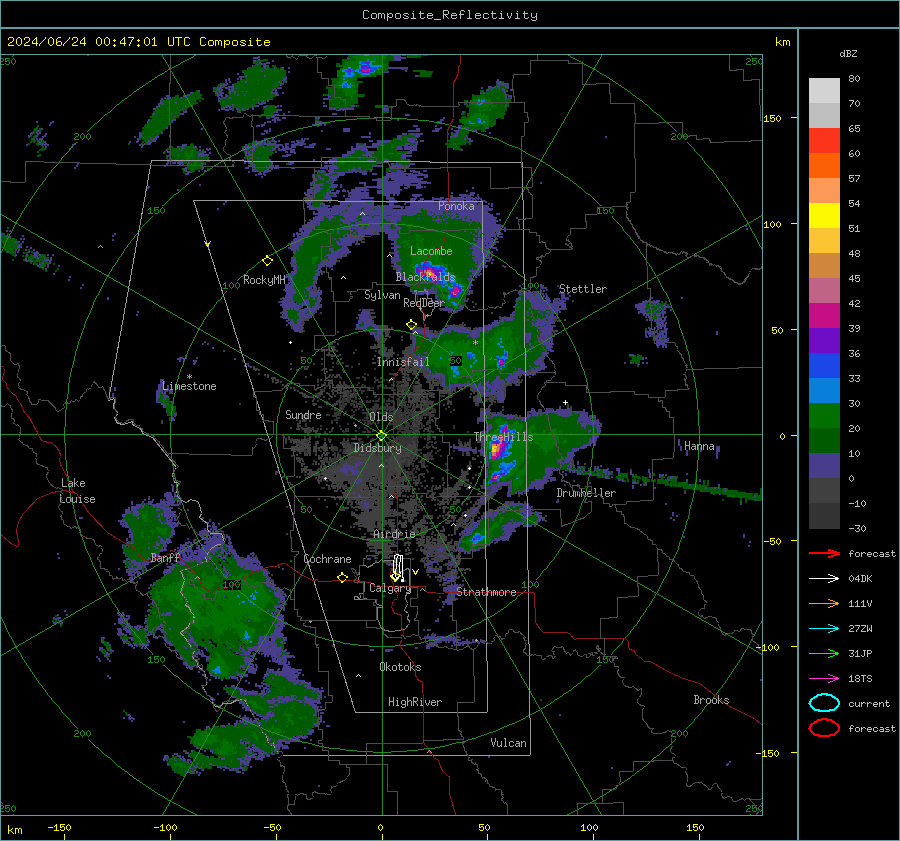Click the Ponoka city label
This screenshot has height=841, width=900.
pos(456,206)
